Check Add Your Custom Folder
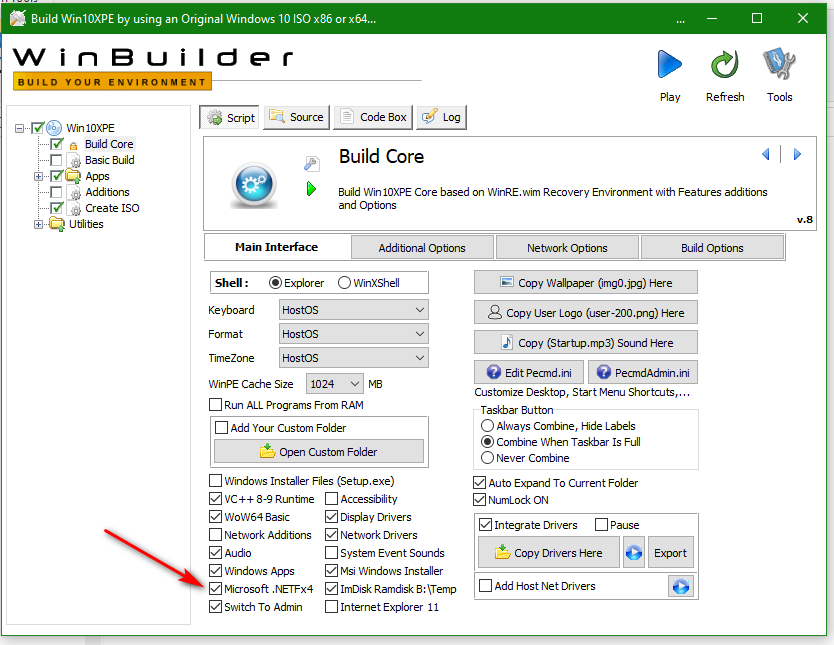Viewport: 834px width, 645px height. click(222, 428)
